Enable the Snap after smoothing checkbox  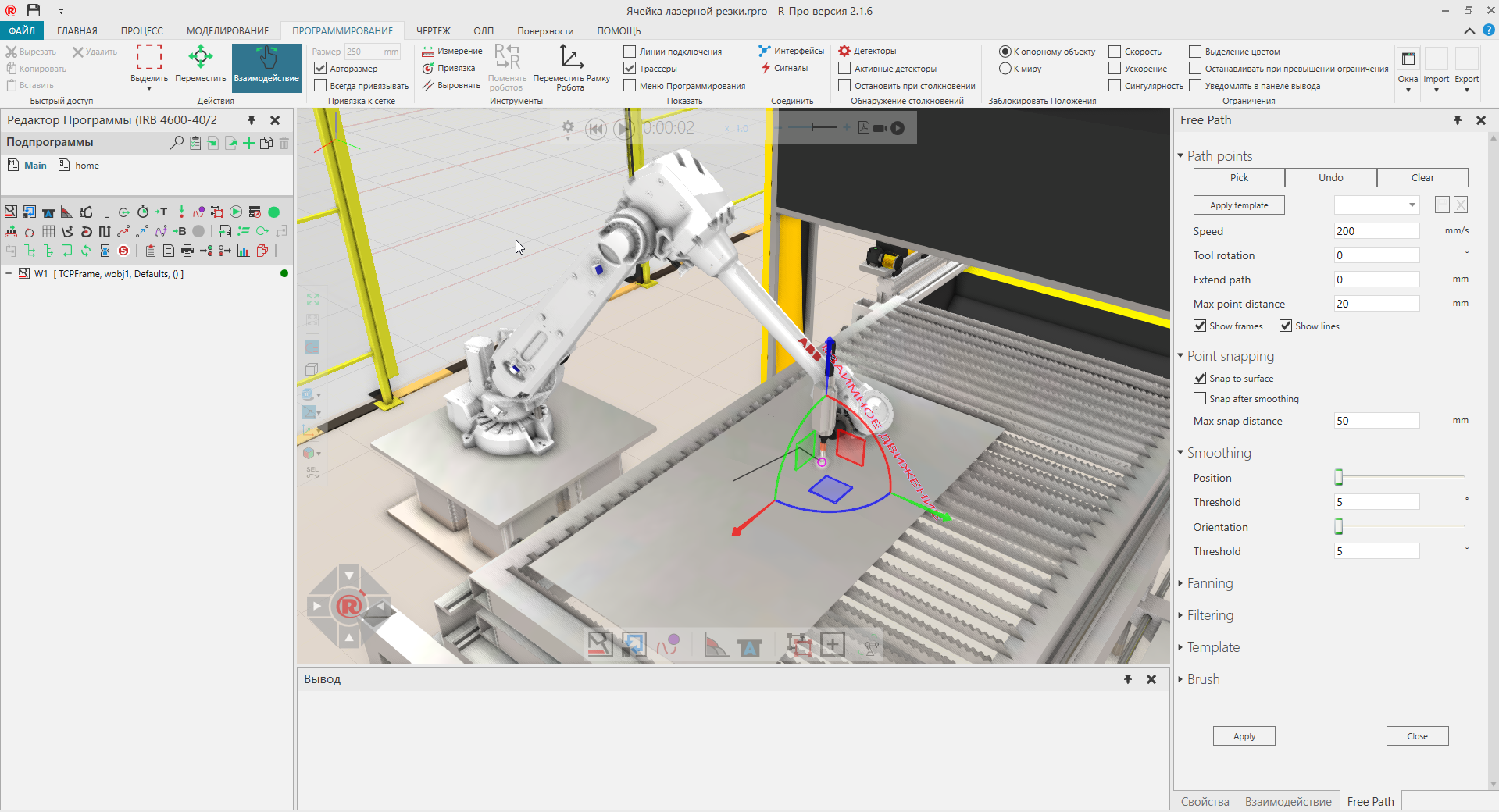(1199, 398)
